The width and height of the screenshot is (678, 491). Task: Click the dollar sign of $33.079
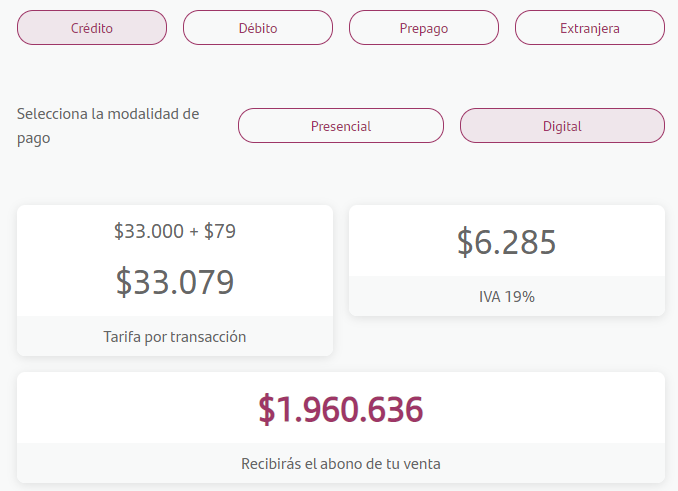pyautogui.click(x=123, y=282)
